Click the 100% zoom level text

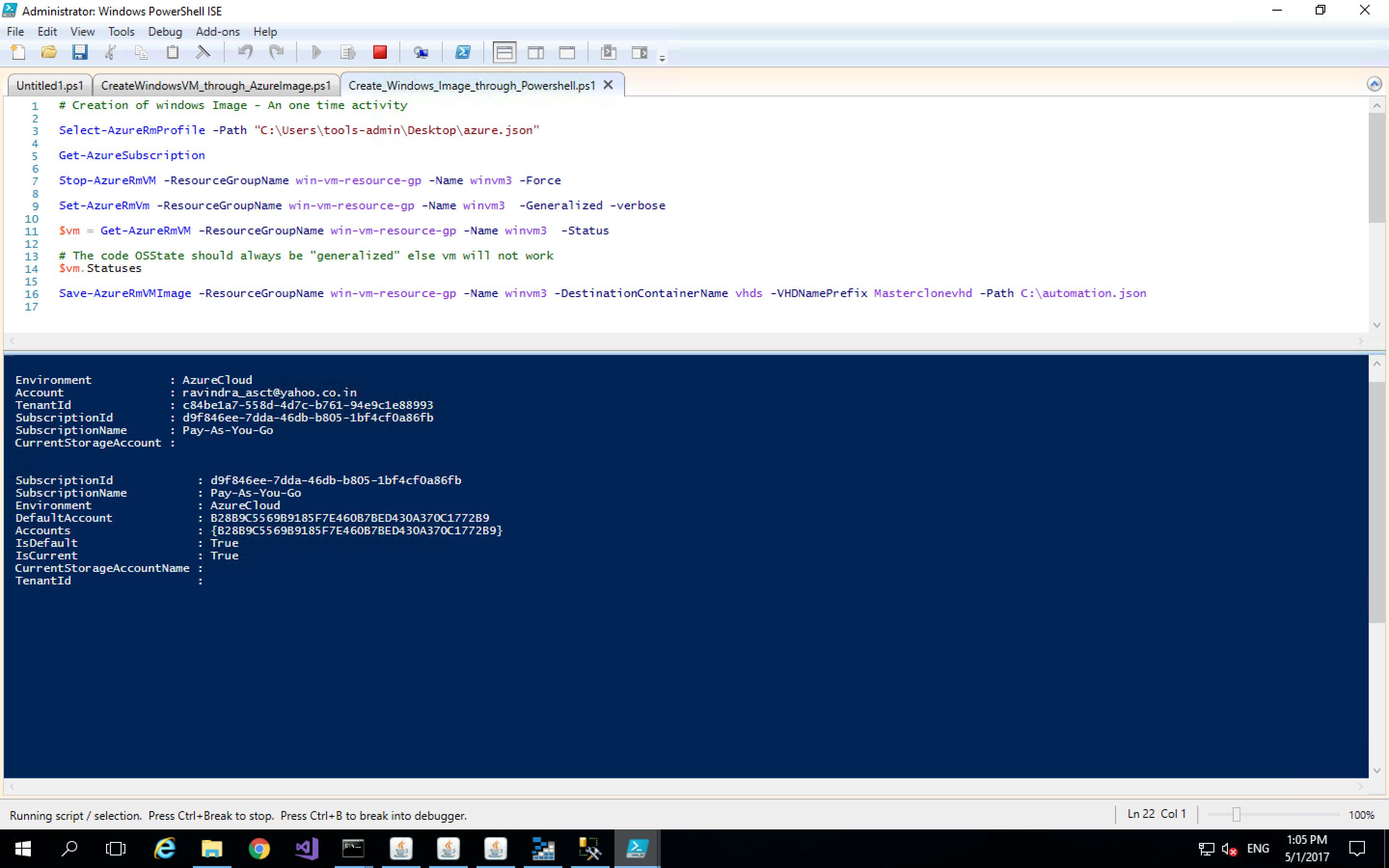click(x=1361, y=815)
